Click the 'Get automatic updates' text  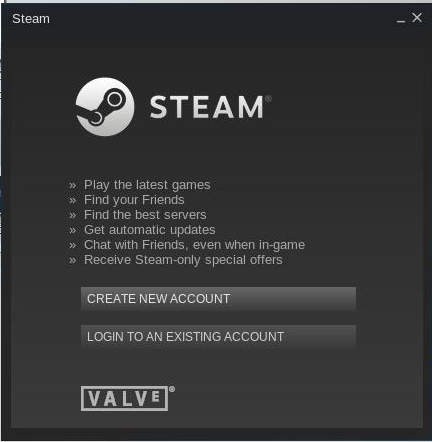(150, 230)
